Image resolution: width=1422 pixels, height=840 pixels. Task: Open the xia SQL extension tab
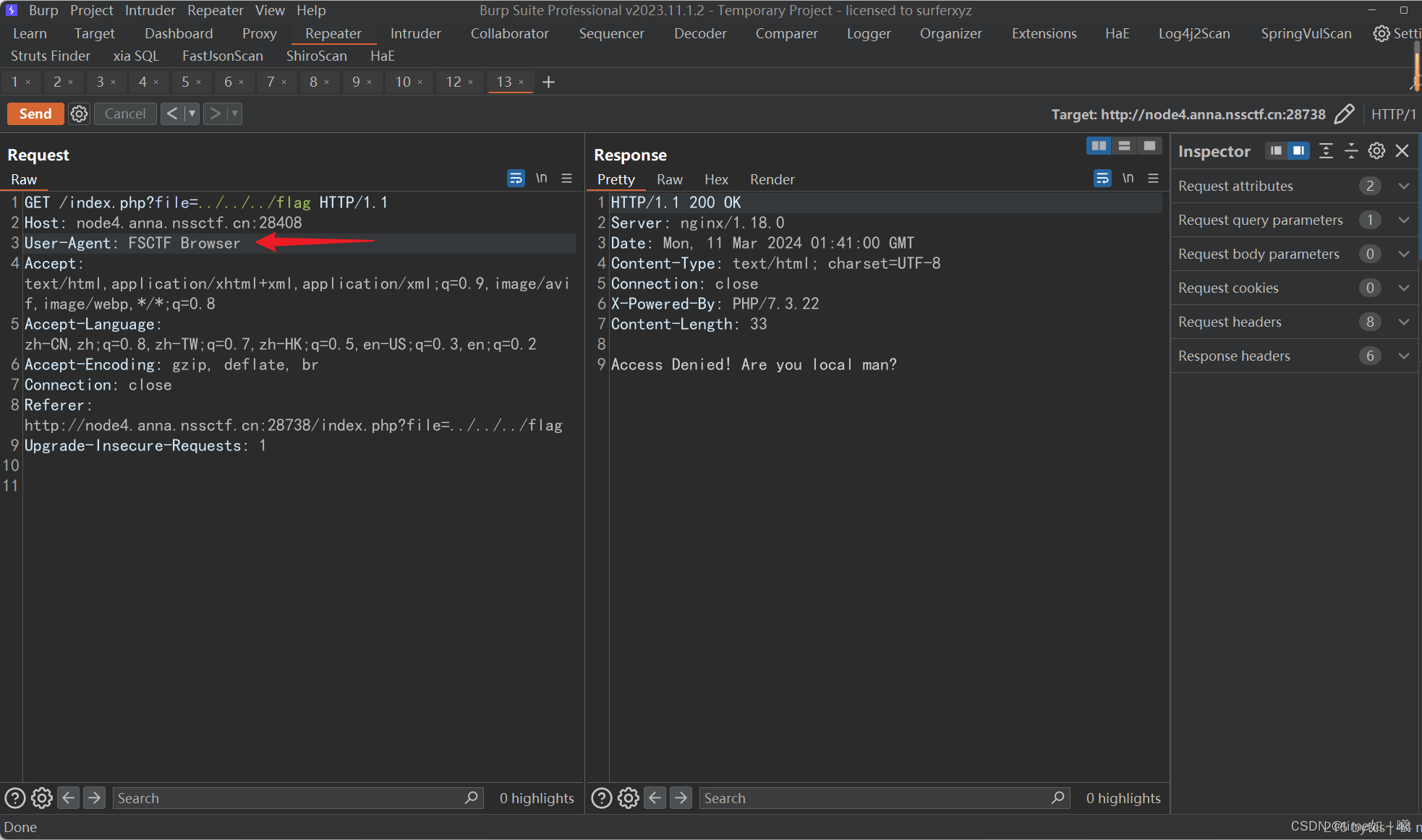click(x=136, y=56)
